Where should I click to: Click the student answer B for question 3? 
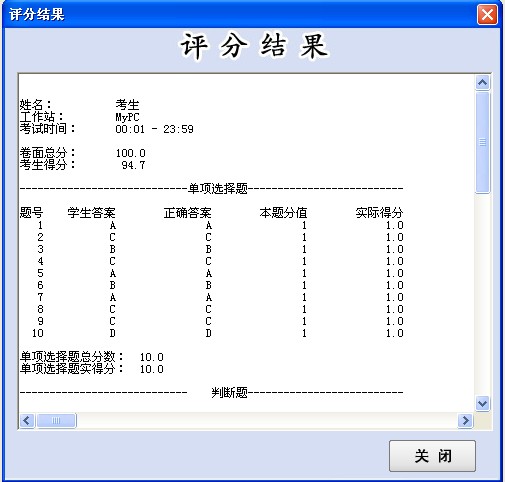[113, 249]
